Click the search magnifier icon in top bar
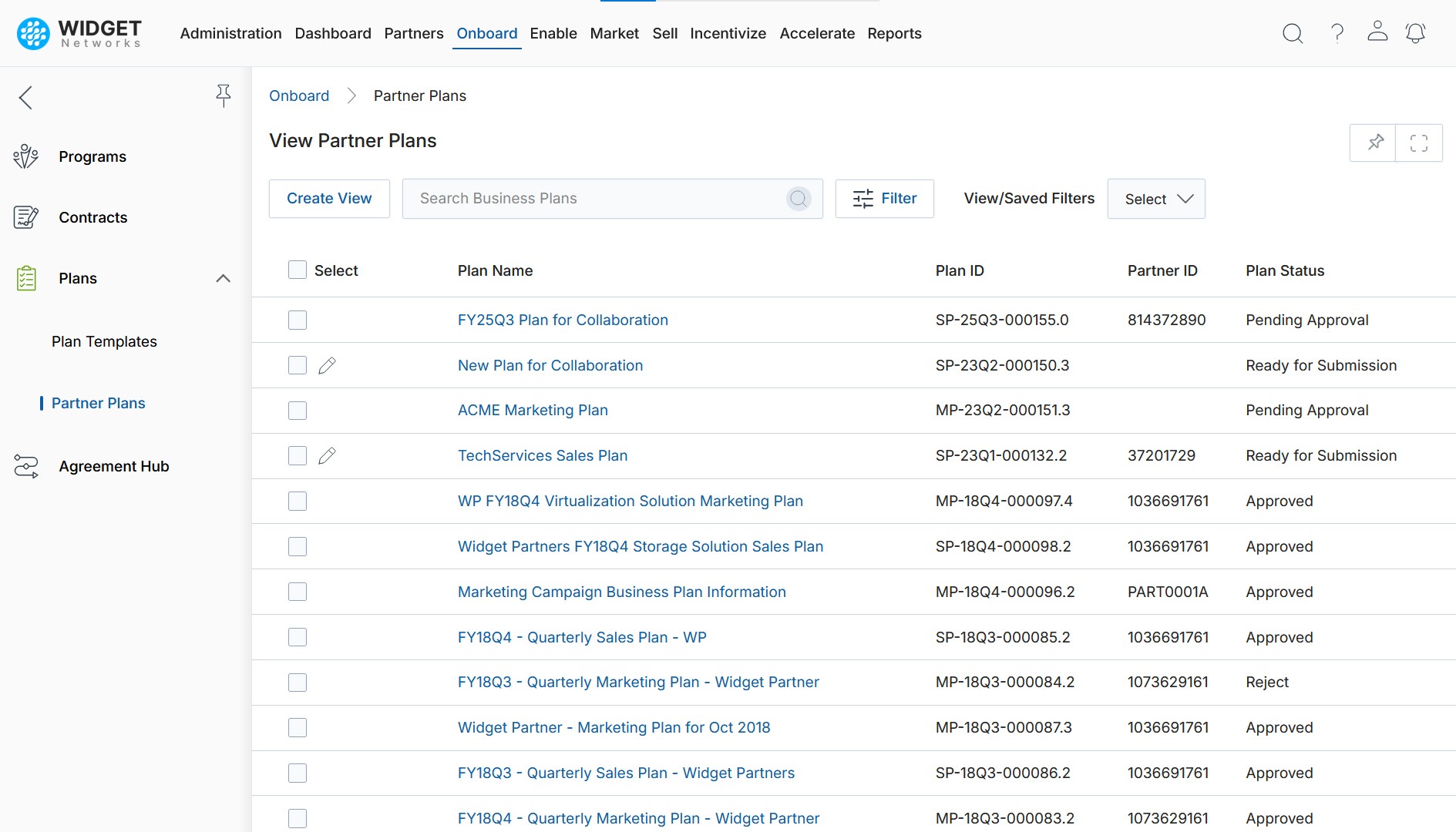 point(1293,33)
